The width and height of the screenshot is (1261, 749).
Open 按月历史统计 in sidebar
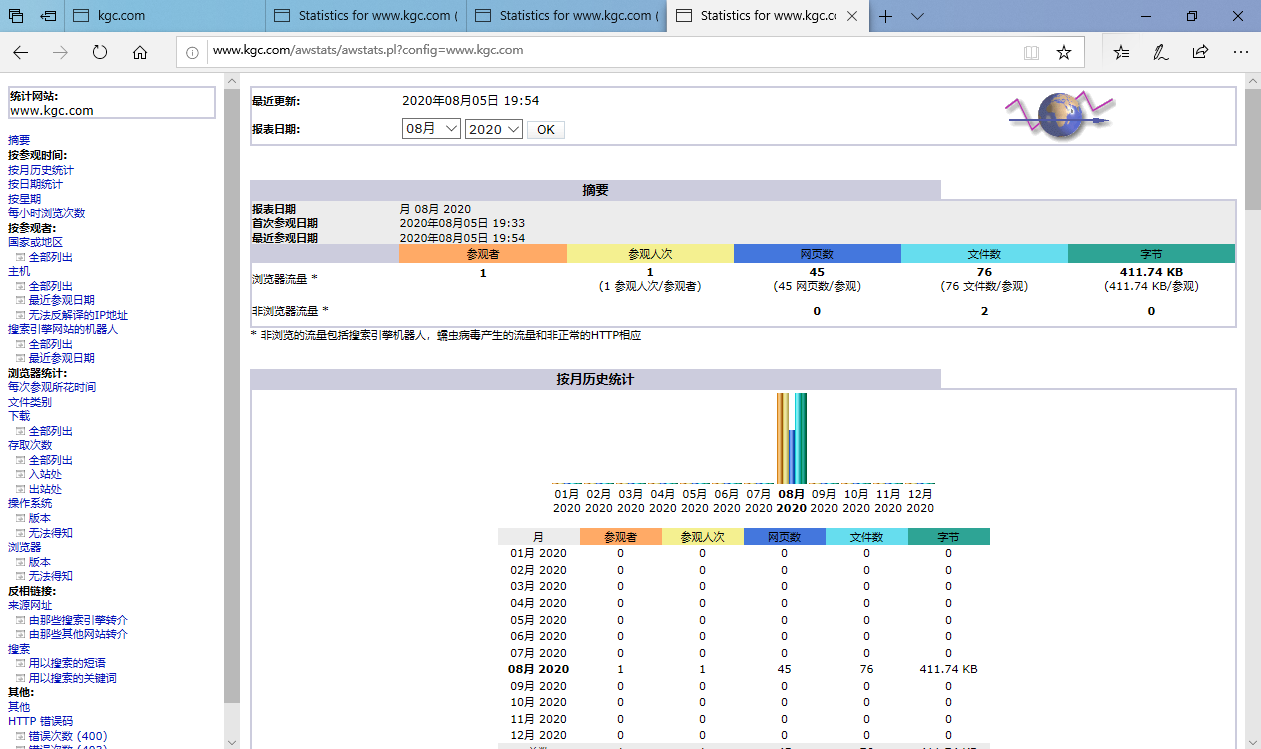(41, 170)
